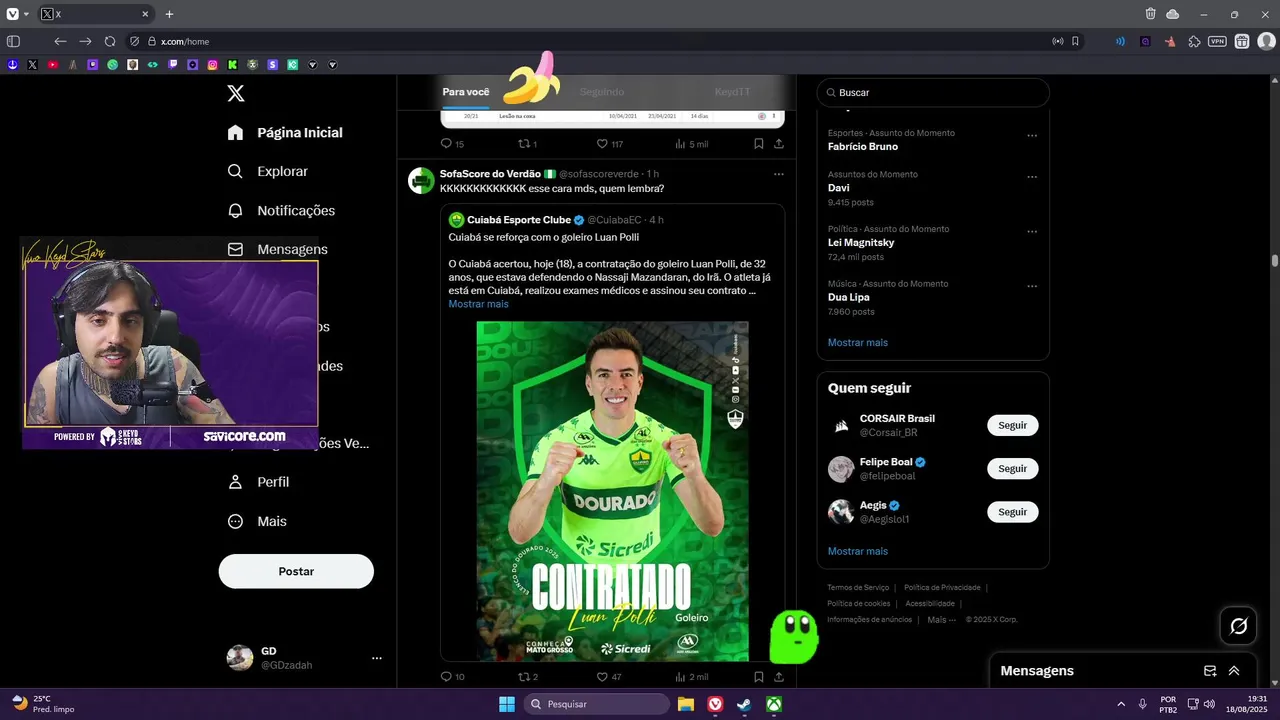The image size is (1280, 720).
Task: Show more follow suggestions
Action: [857, 551]
